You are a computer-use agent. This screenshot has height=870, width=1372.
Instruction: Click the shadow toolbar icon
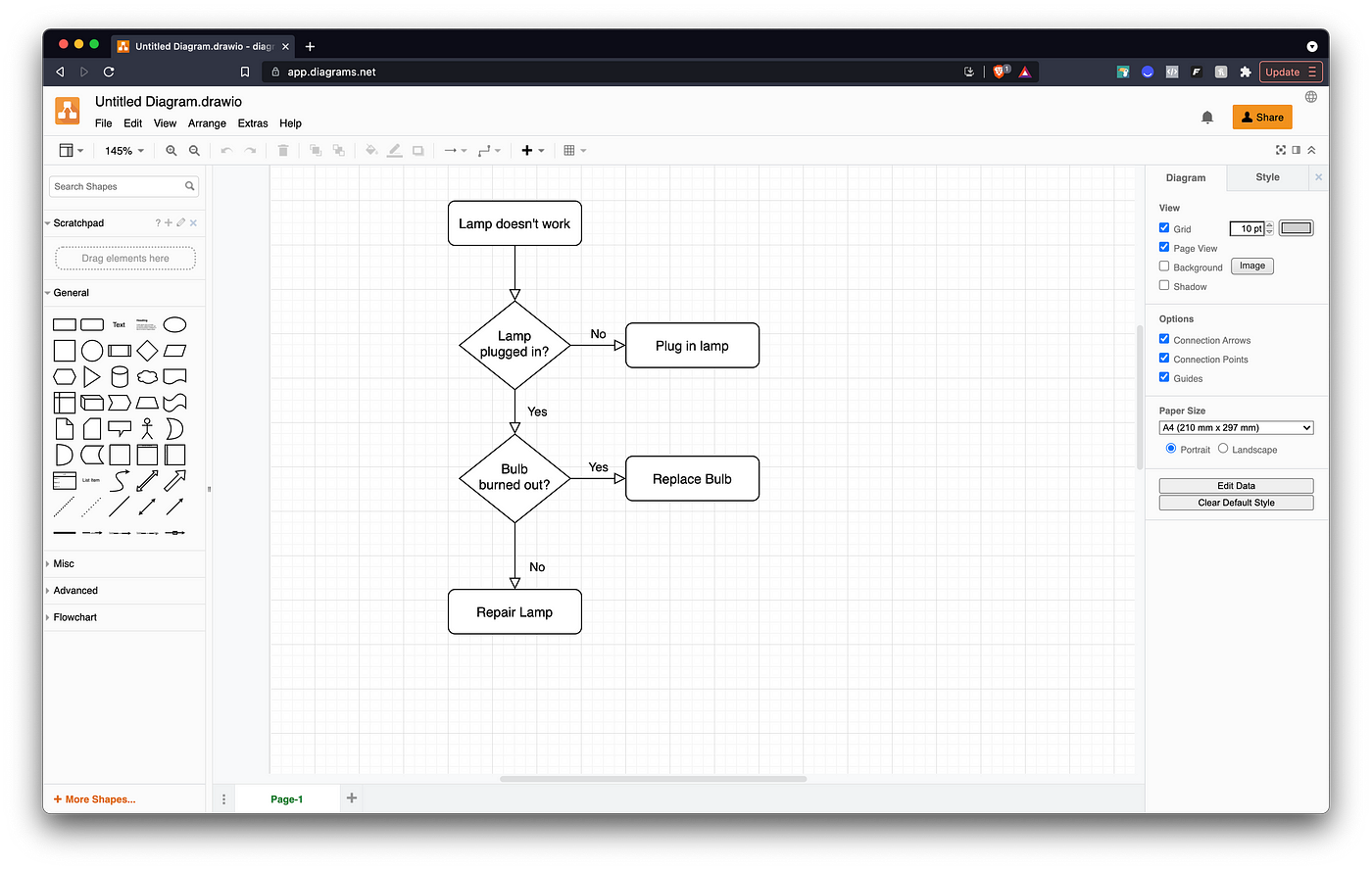click(417, 151)
